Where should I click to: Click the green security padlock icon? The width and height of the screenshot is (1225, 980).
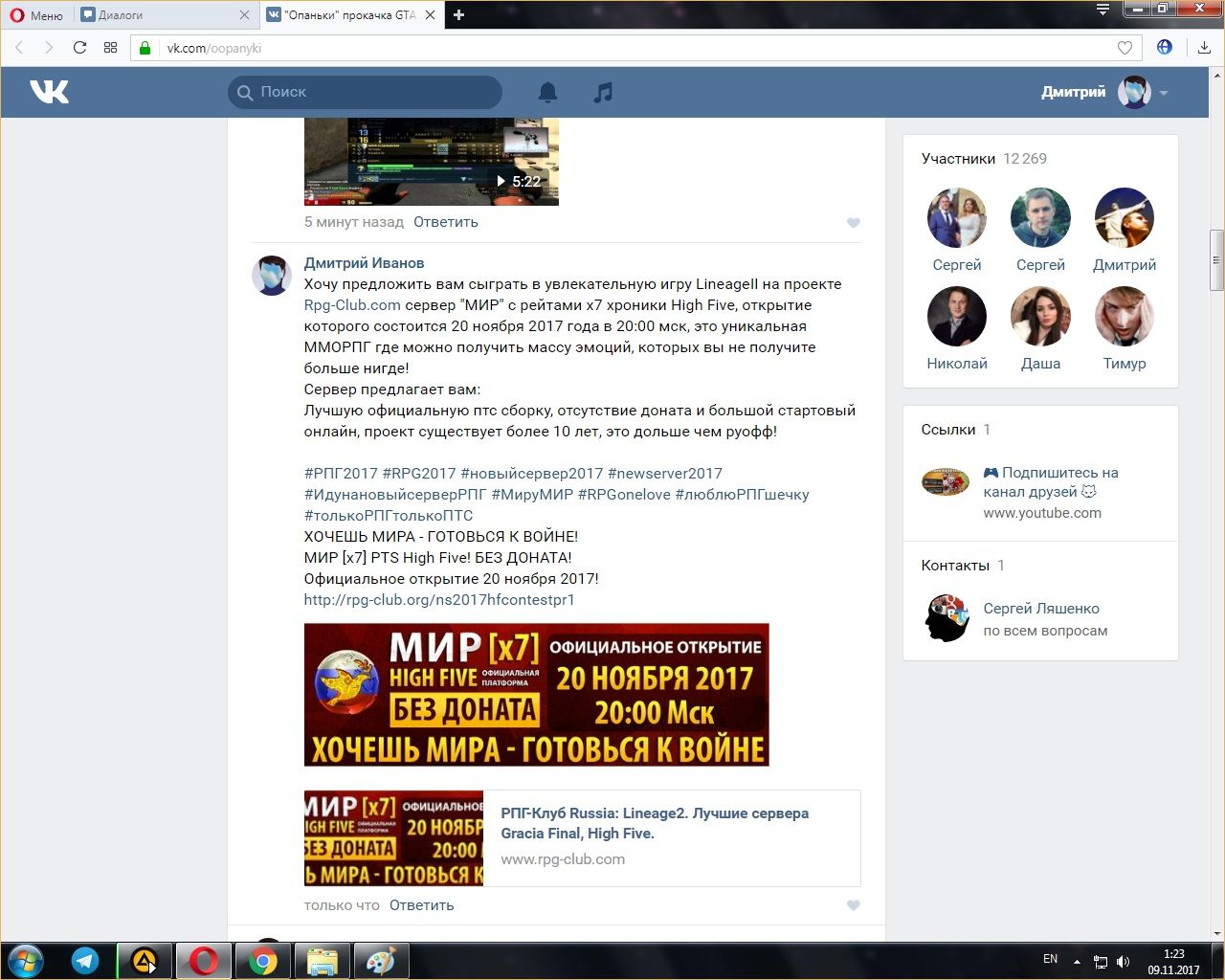(x=145, y=48)
